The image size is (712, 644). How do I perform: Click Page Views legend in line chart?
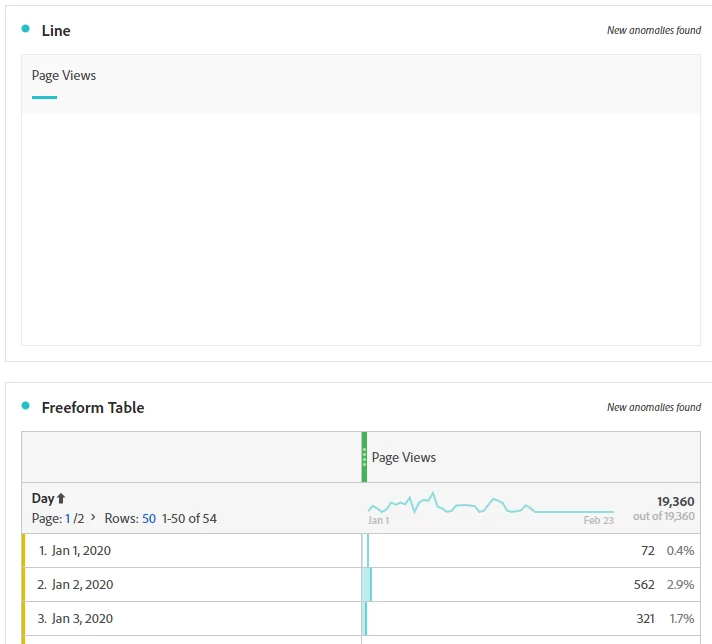(64, 75)
